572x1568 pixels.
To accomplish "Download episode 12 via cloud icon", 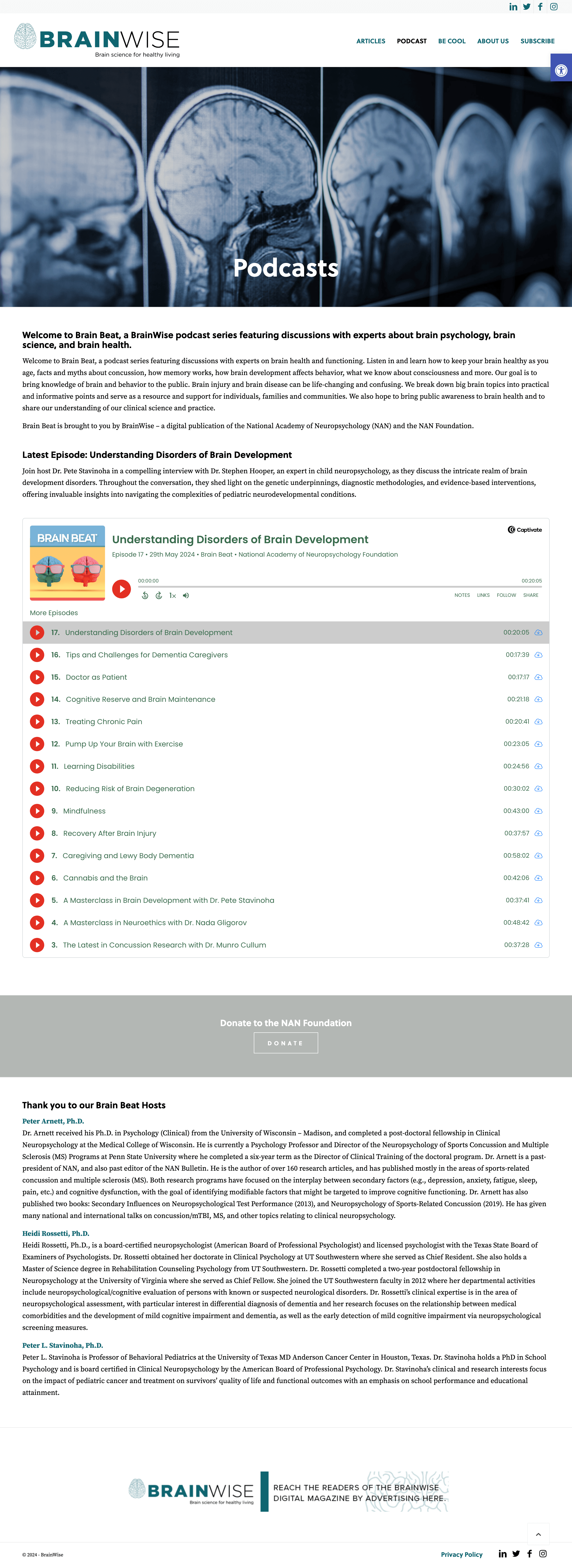I will tap(538, 744).
